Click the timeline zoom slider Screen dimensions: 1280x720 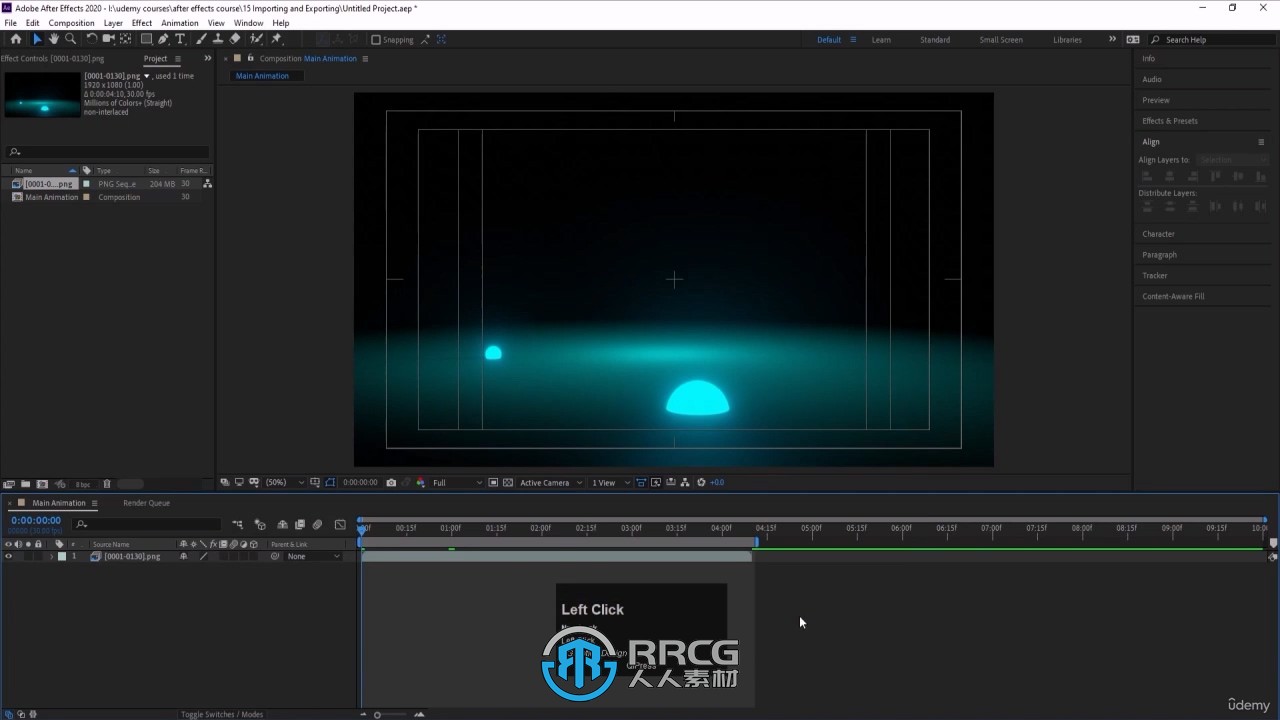coord(391,714)
